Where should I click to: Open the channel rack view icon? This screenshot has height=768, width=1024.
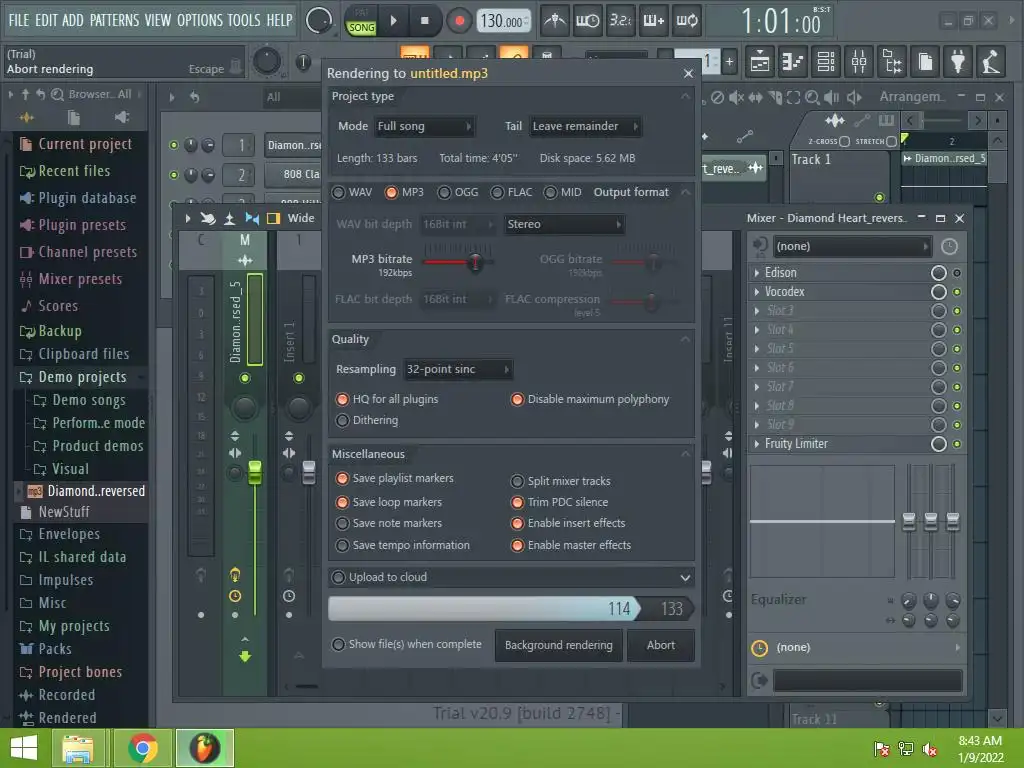825,62
